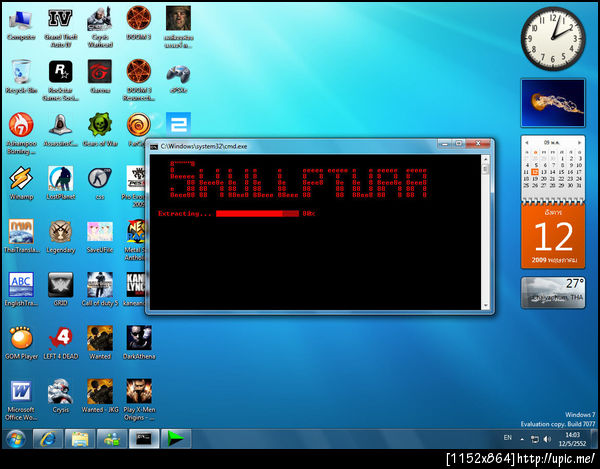Viewport: 600px width, 469px height.
Task: Click the Ashampoo Burning icon
Action: tap(21, 133)
